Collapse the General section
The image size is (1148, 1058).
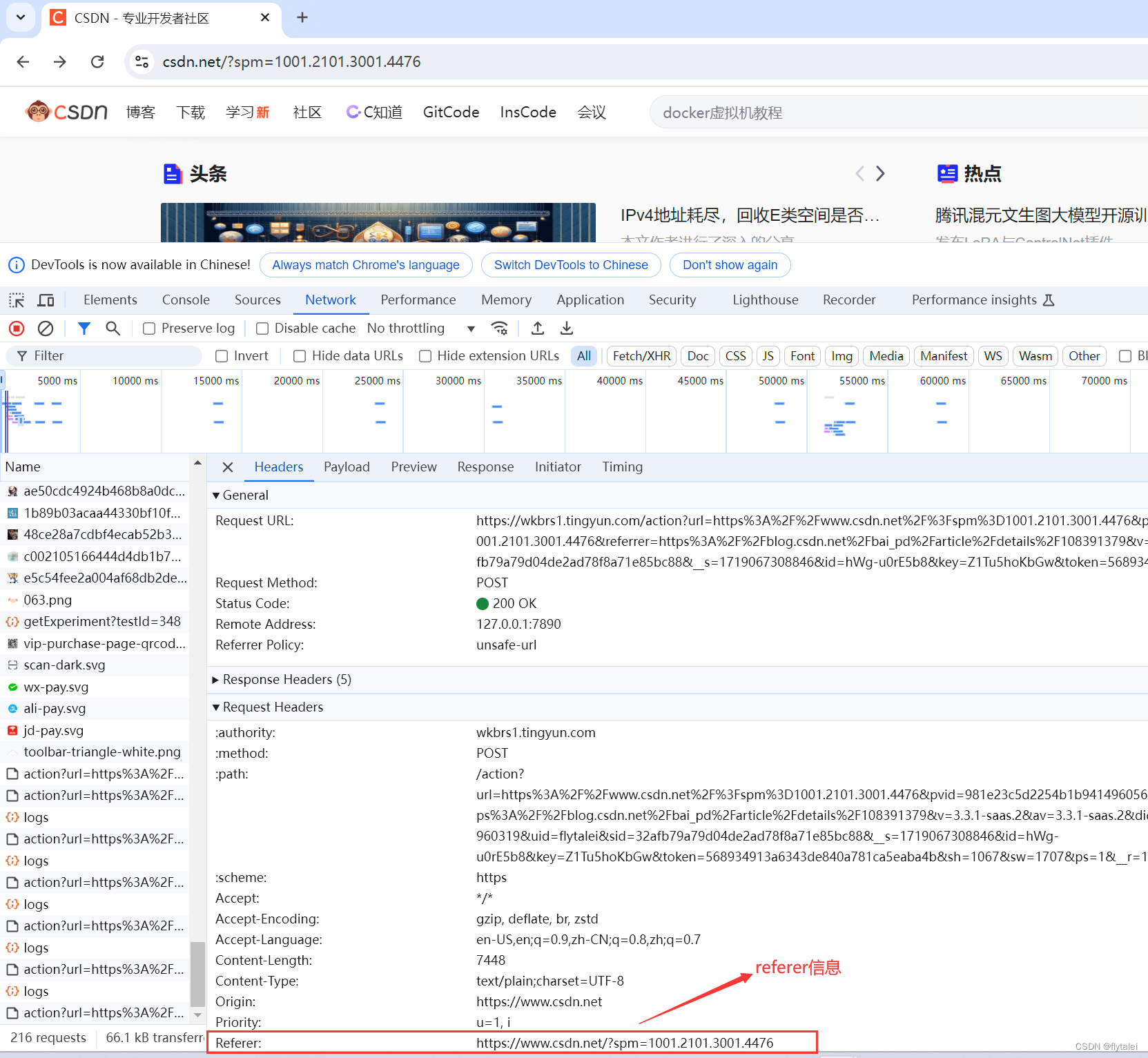(216, 496)
